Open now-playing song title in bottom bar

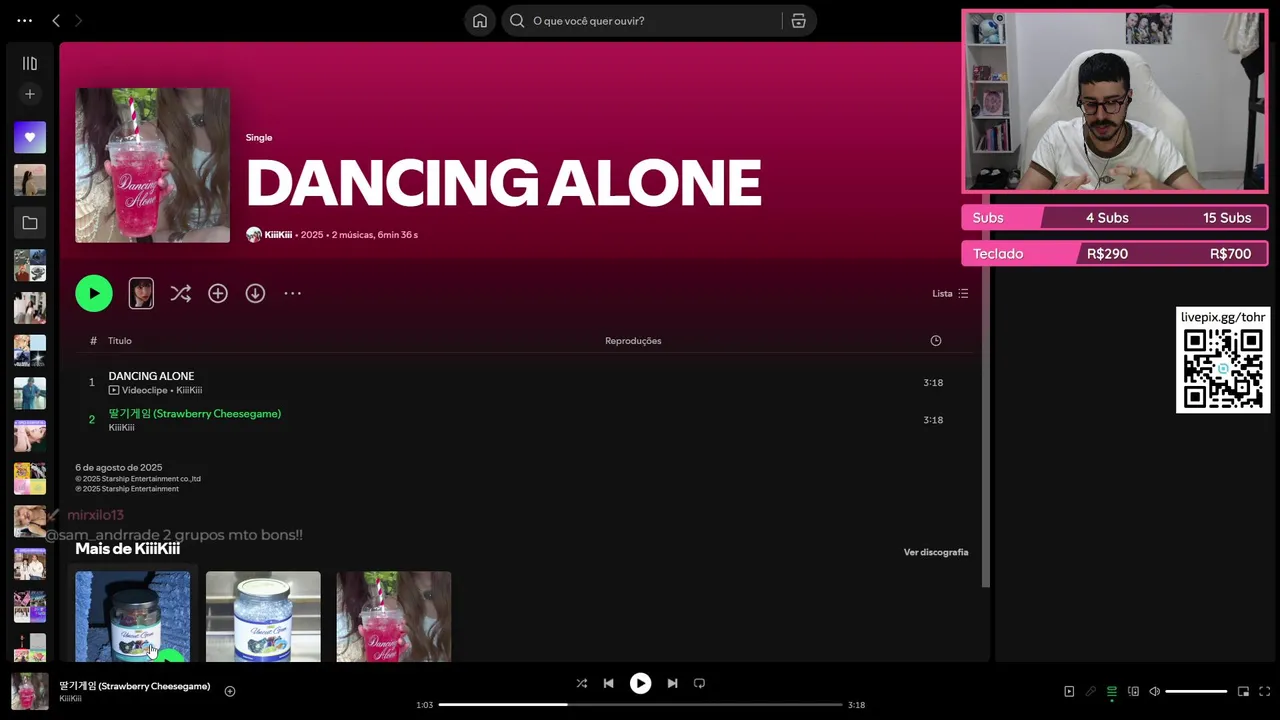(x=135, y=686)
